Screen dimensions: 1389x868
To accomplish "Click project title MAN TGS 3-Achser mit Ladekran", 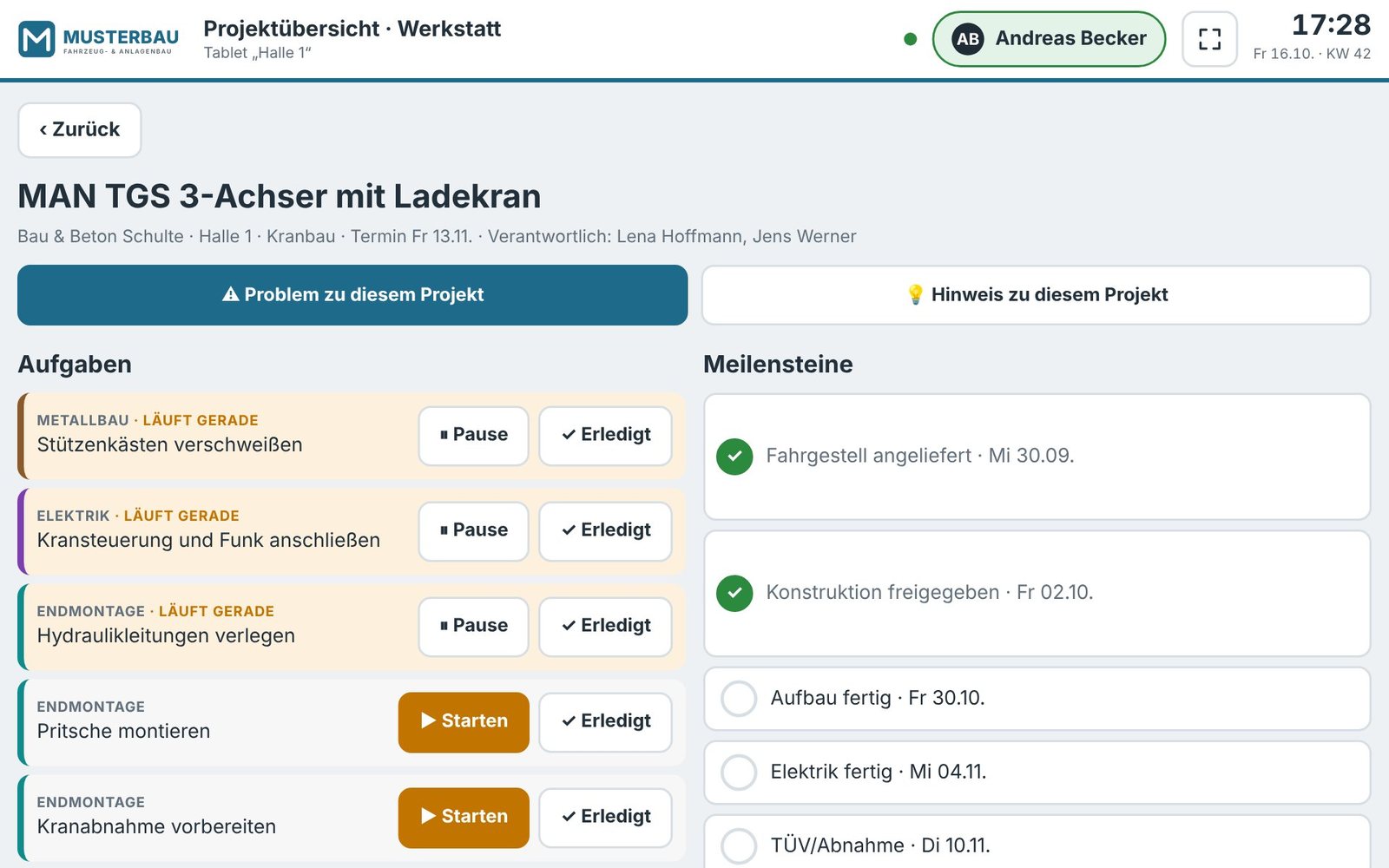I will pos(280,197).
